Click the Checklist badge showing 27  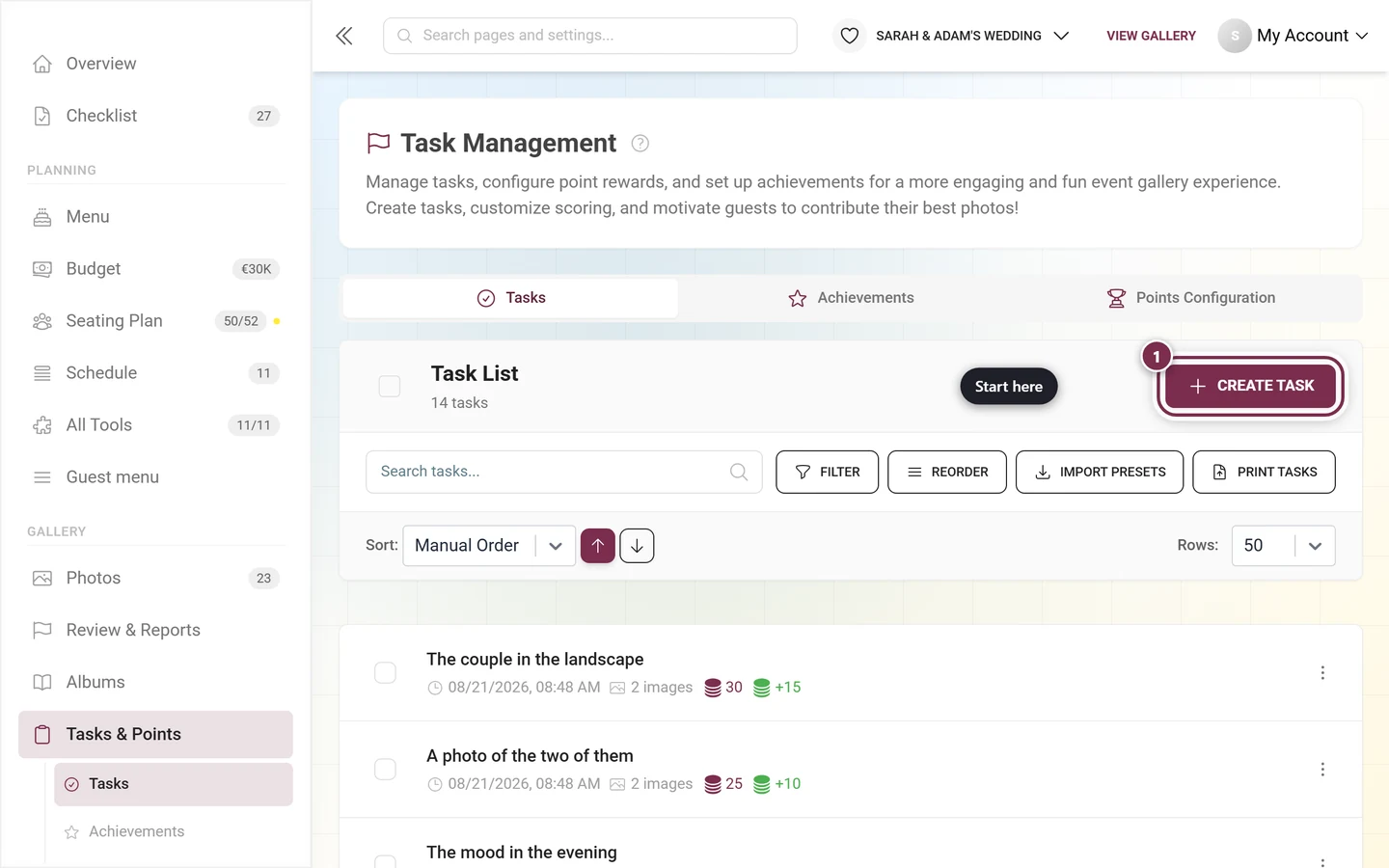click(264, 116)
